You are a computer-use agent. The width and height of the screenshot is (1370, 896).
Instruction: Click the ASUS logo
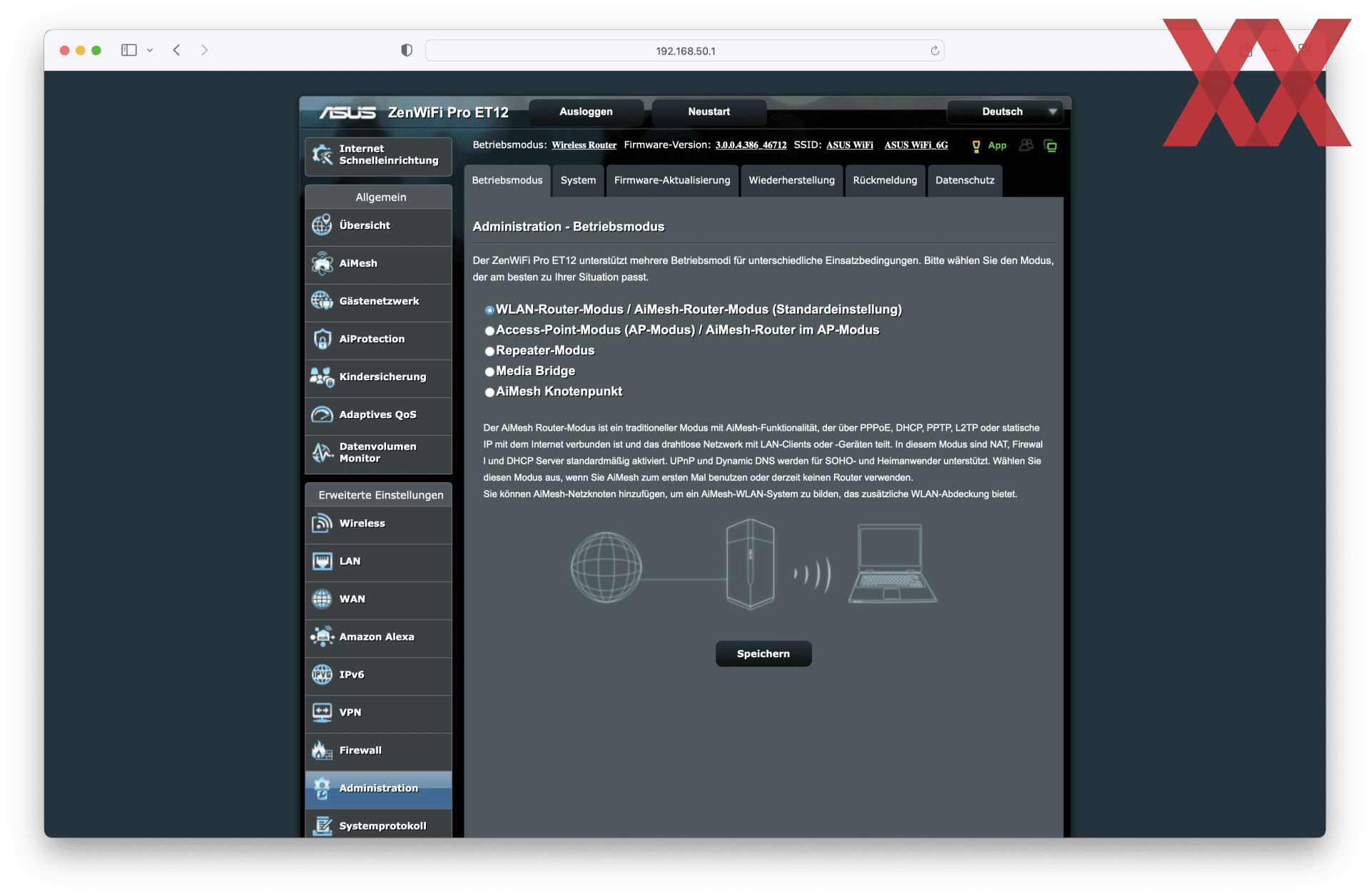347,113
